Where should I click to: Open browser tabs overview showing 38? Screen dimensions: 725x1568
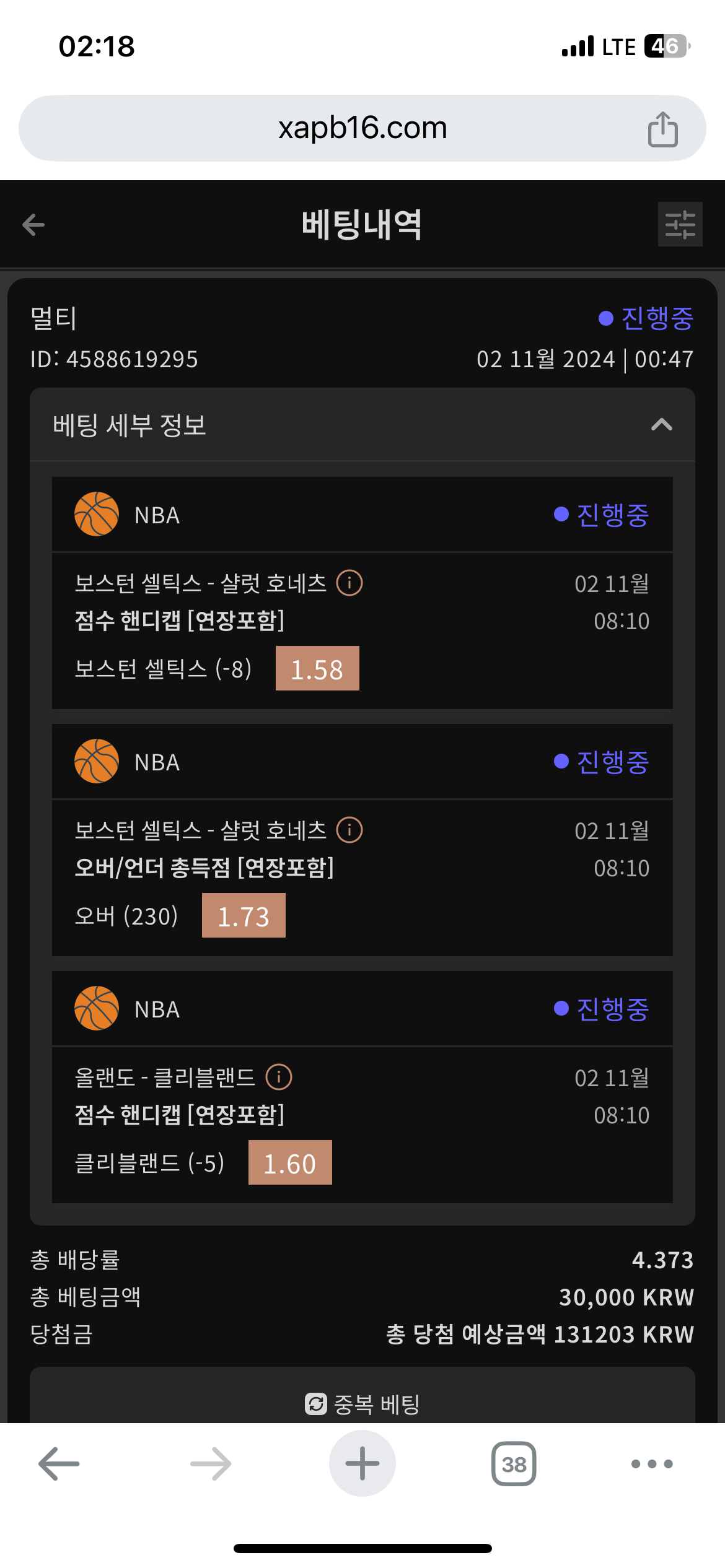[x=514, y=1464]
